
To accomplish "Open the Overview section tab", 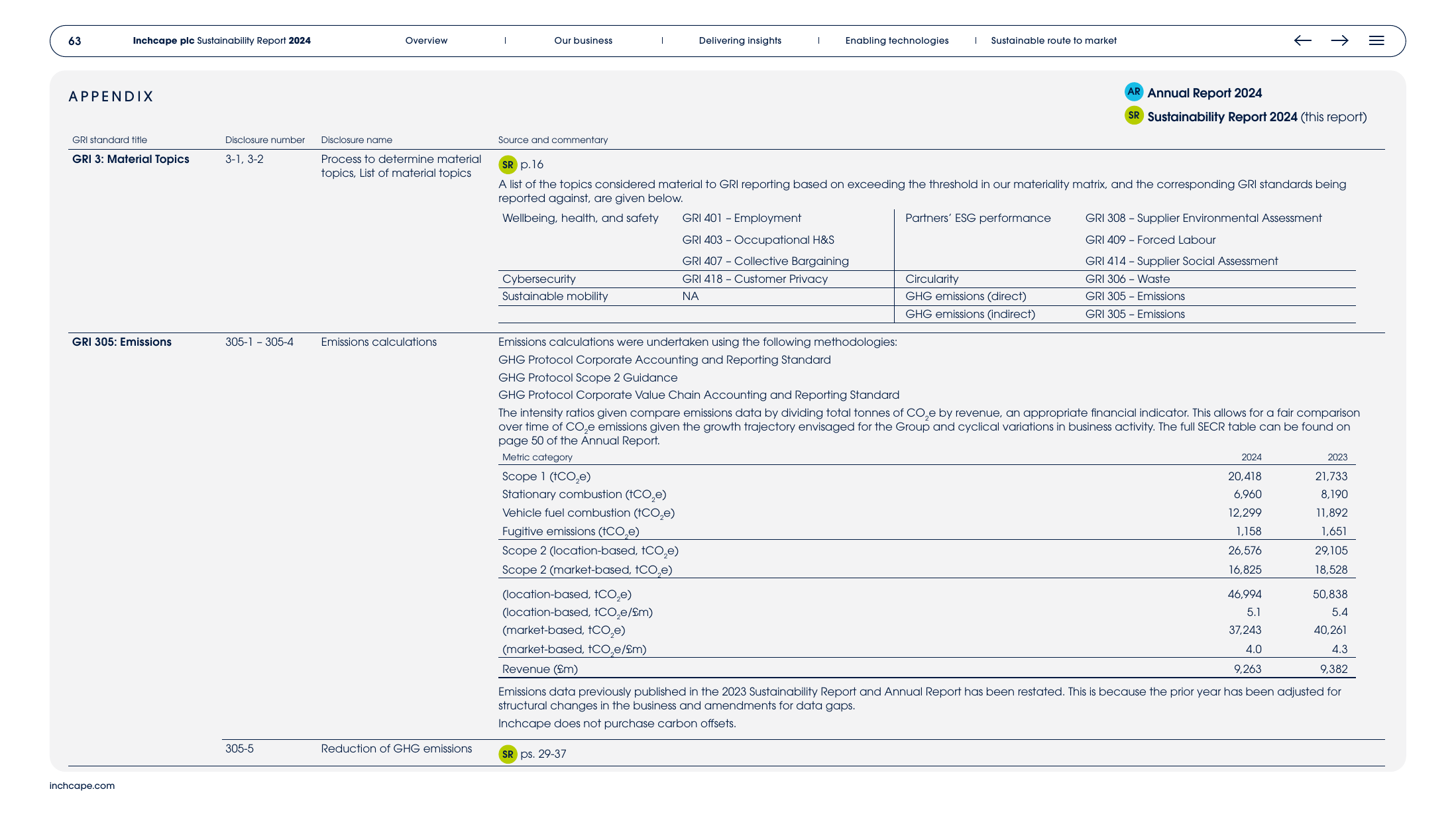I will click(426, 40).
